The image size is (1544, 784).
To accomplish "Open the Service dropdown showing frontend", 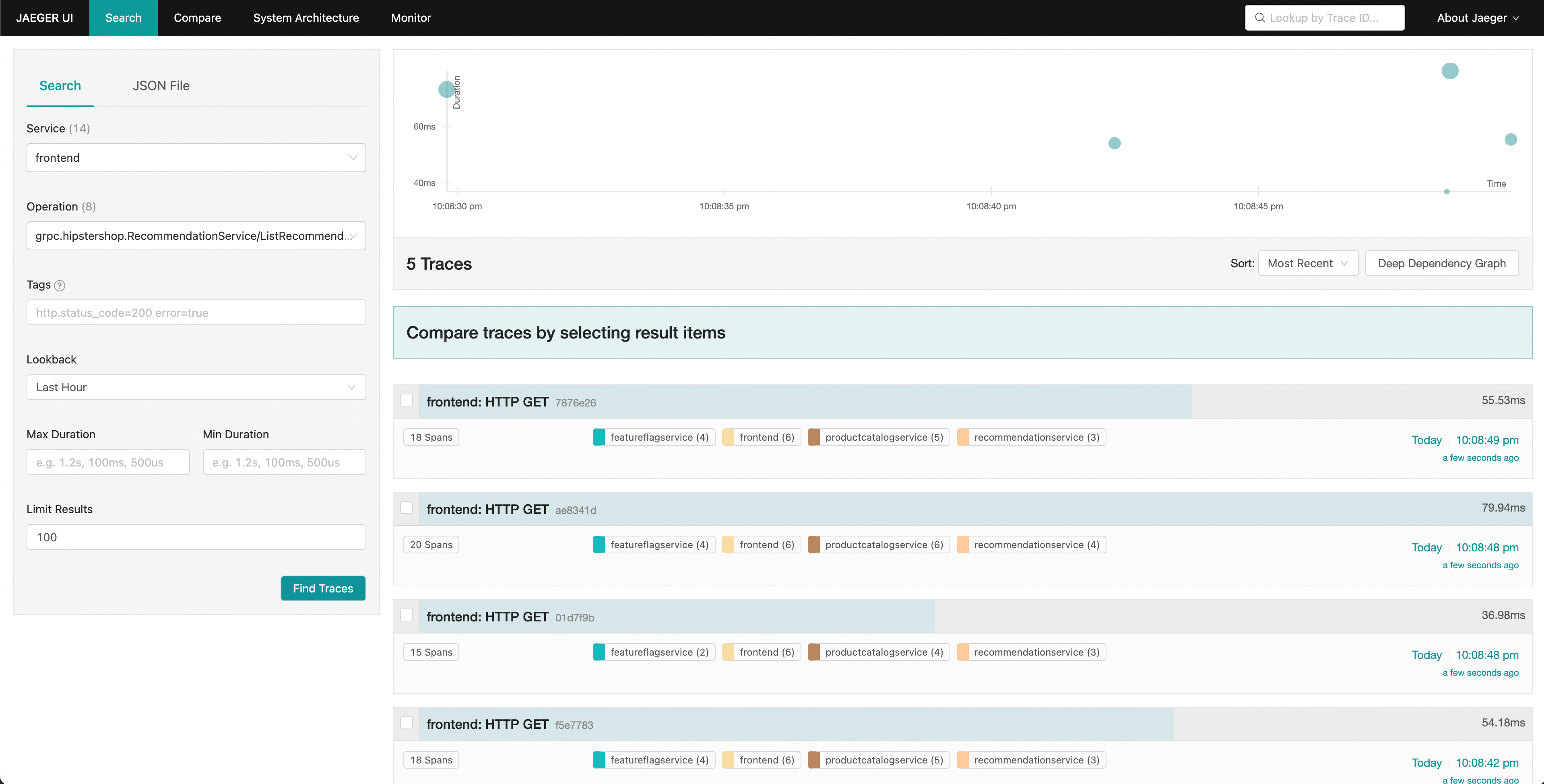I will coord(196,158).
